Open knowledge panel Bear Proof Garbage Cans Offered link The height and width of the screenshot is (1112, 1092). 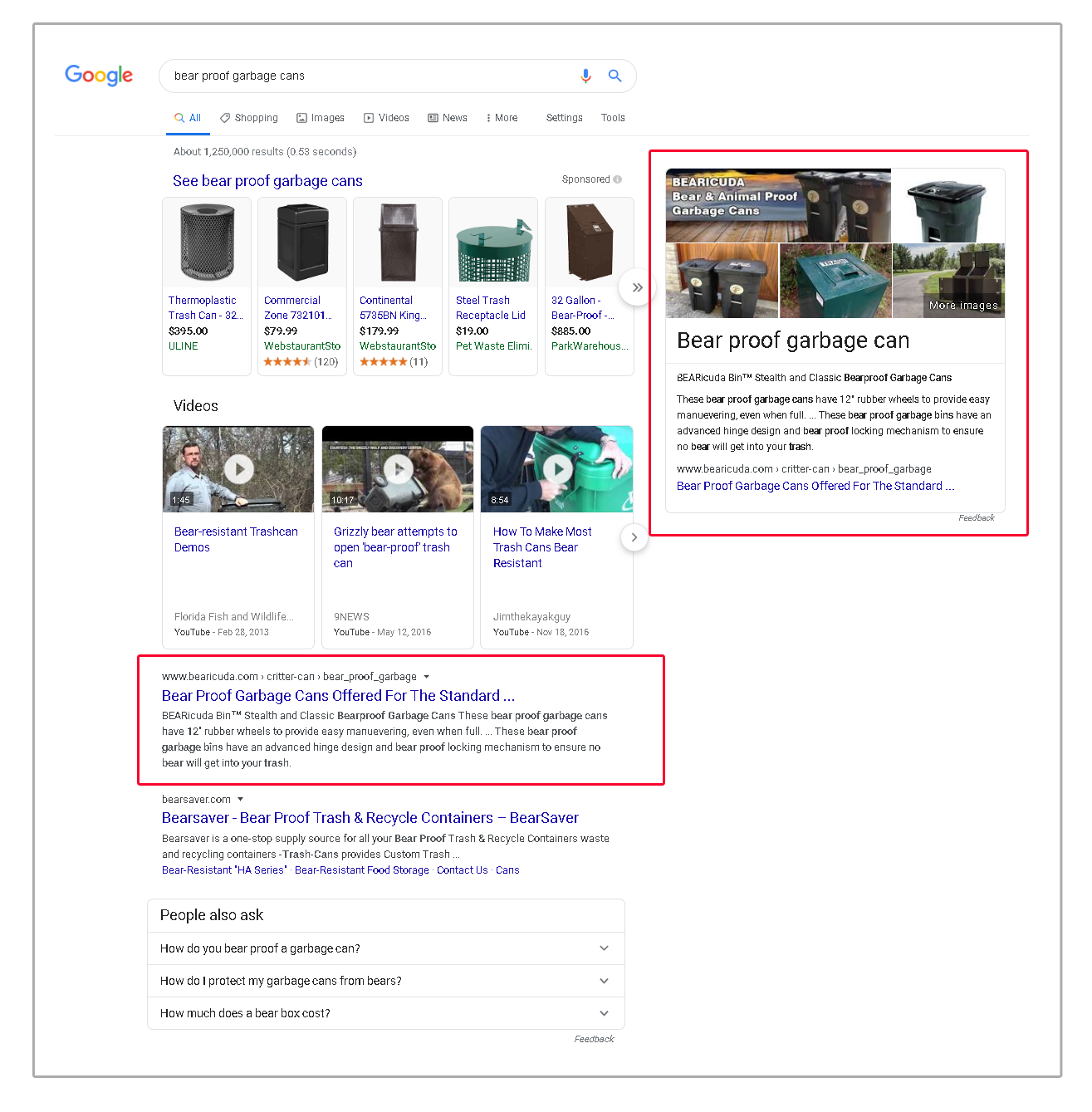815,487
